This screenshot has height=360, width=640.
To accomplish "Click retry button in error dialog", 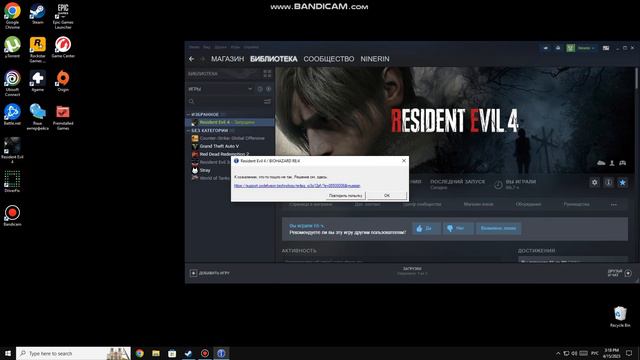I will coord(345,196).
